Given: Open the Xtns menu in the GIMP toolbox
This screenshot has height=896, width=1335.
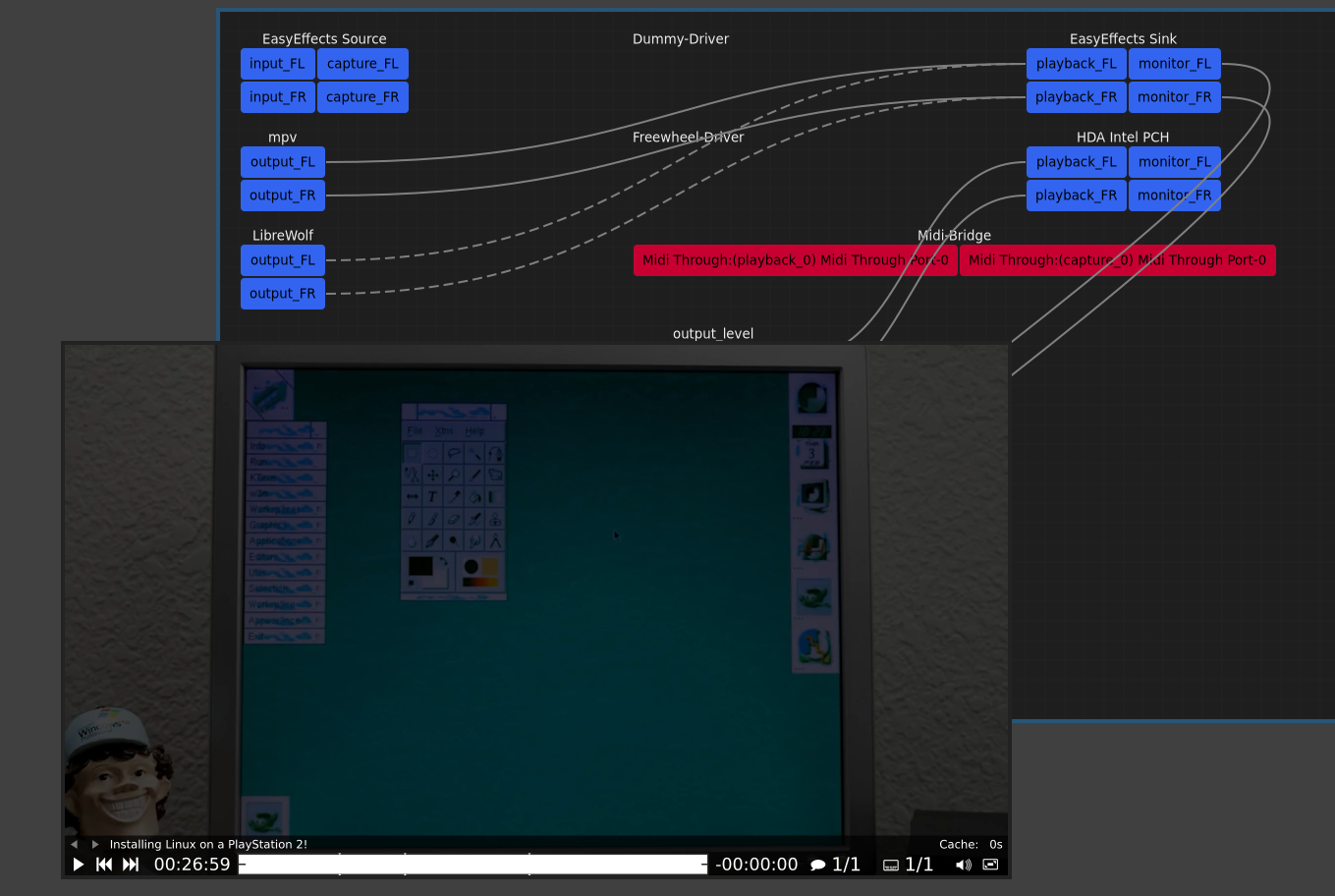Looking at the screenshot, I should pyautogui.click(x=444, y=430).
